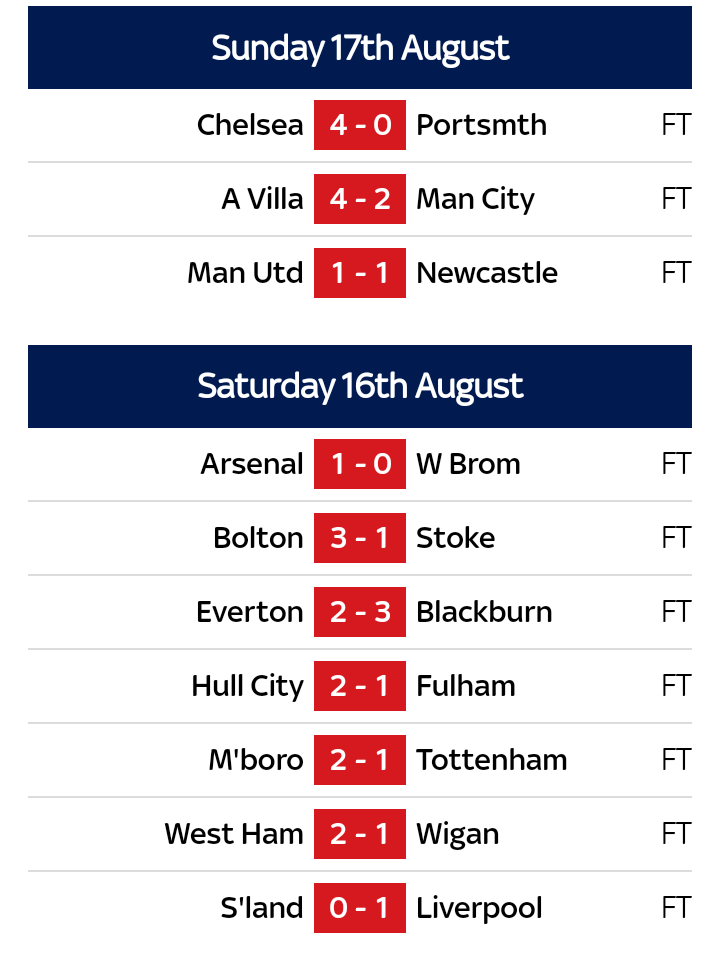Click FT status on West Ham row

coord(676,834)
